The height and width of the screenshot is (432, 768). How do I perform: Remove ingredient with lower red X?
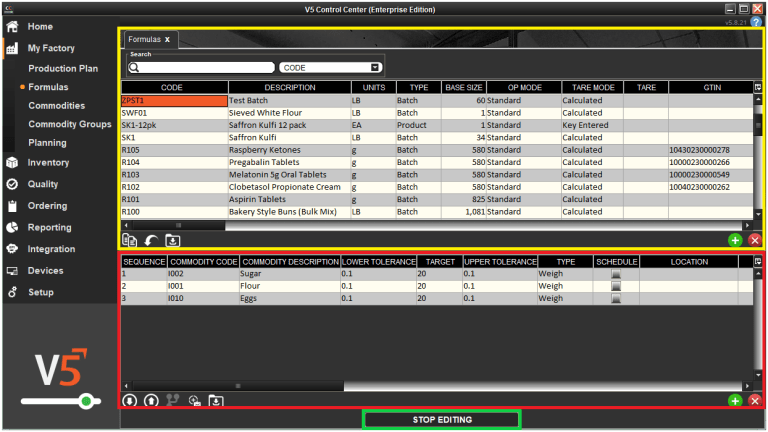click(755, 401)
